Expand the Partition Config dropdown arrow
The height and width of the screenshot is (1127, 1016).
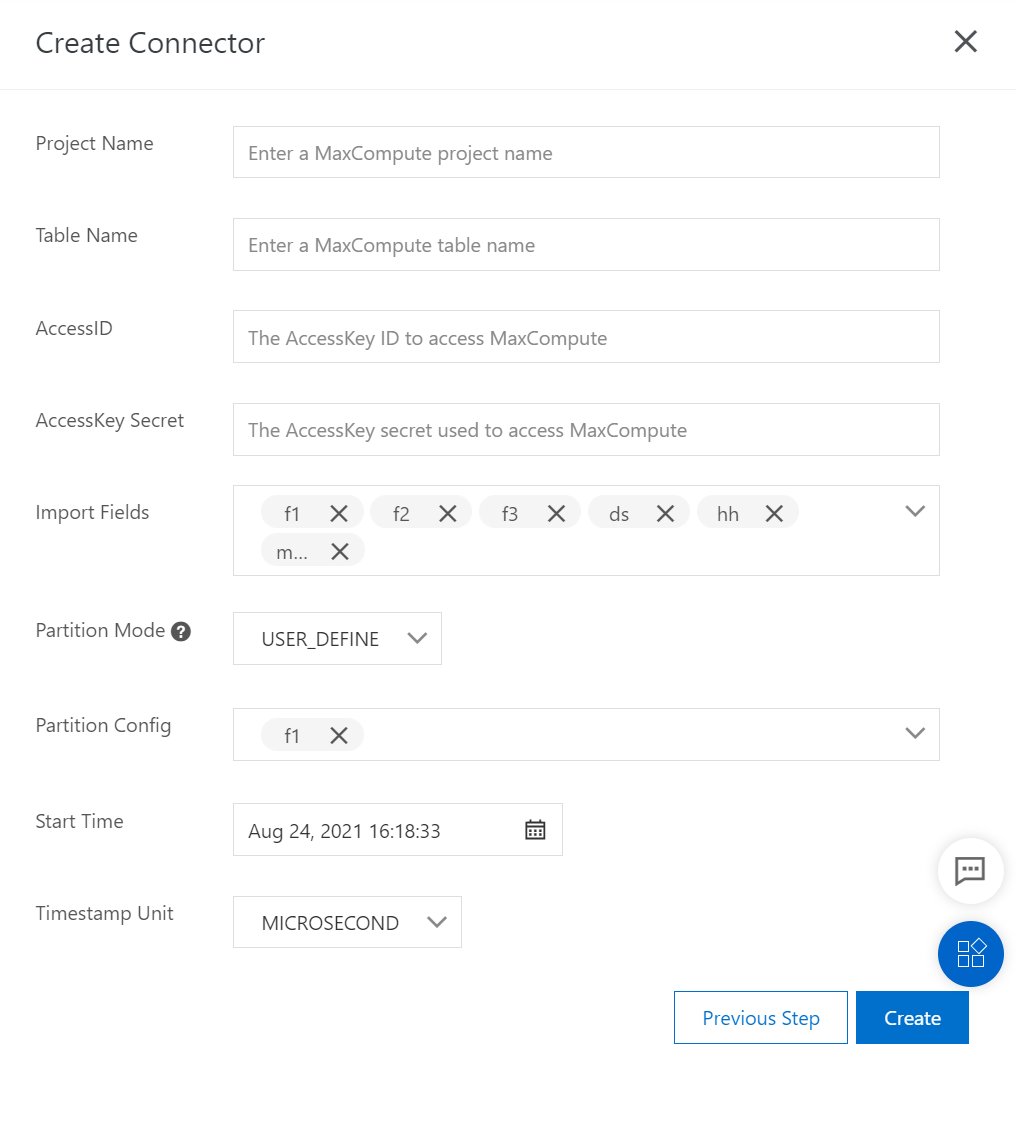[914, 734]
